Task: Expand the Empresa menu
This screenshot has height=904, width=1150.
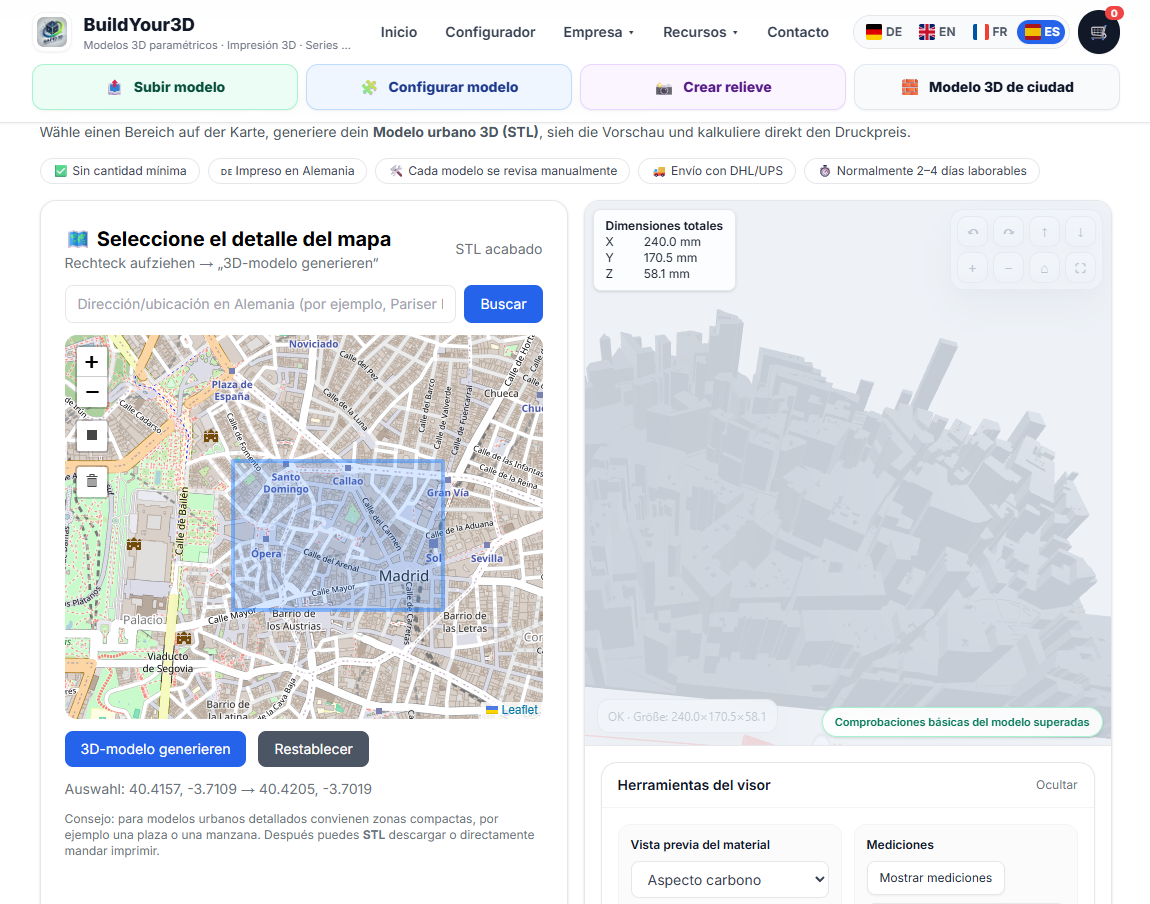Action: click(598, 32)
